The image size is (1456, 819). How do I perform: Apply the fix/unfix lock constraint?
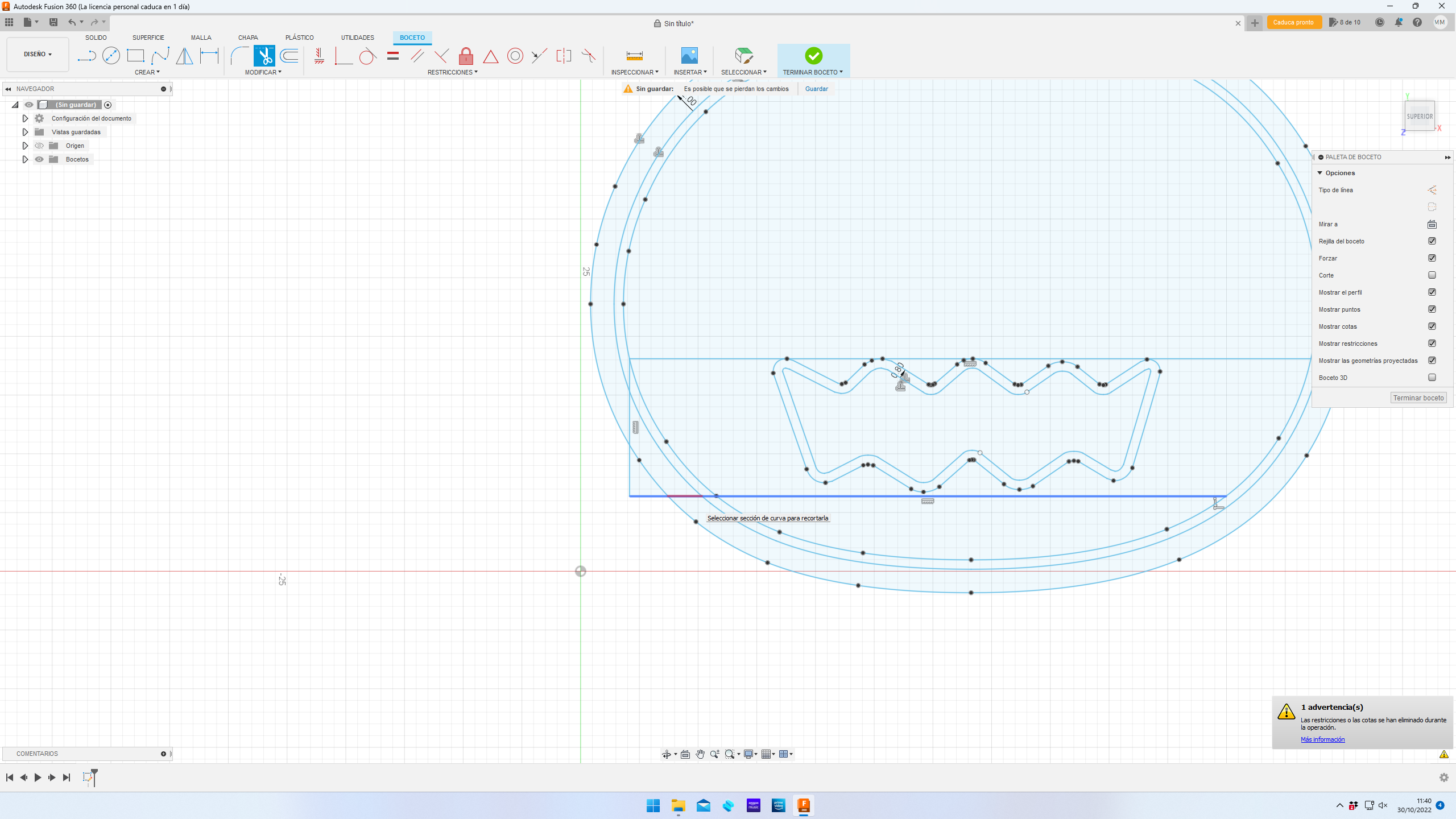(466, 56)
